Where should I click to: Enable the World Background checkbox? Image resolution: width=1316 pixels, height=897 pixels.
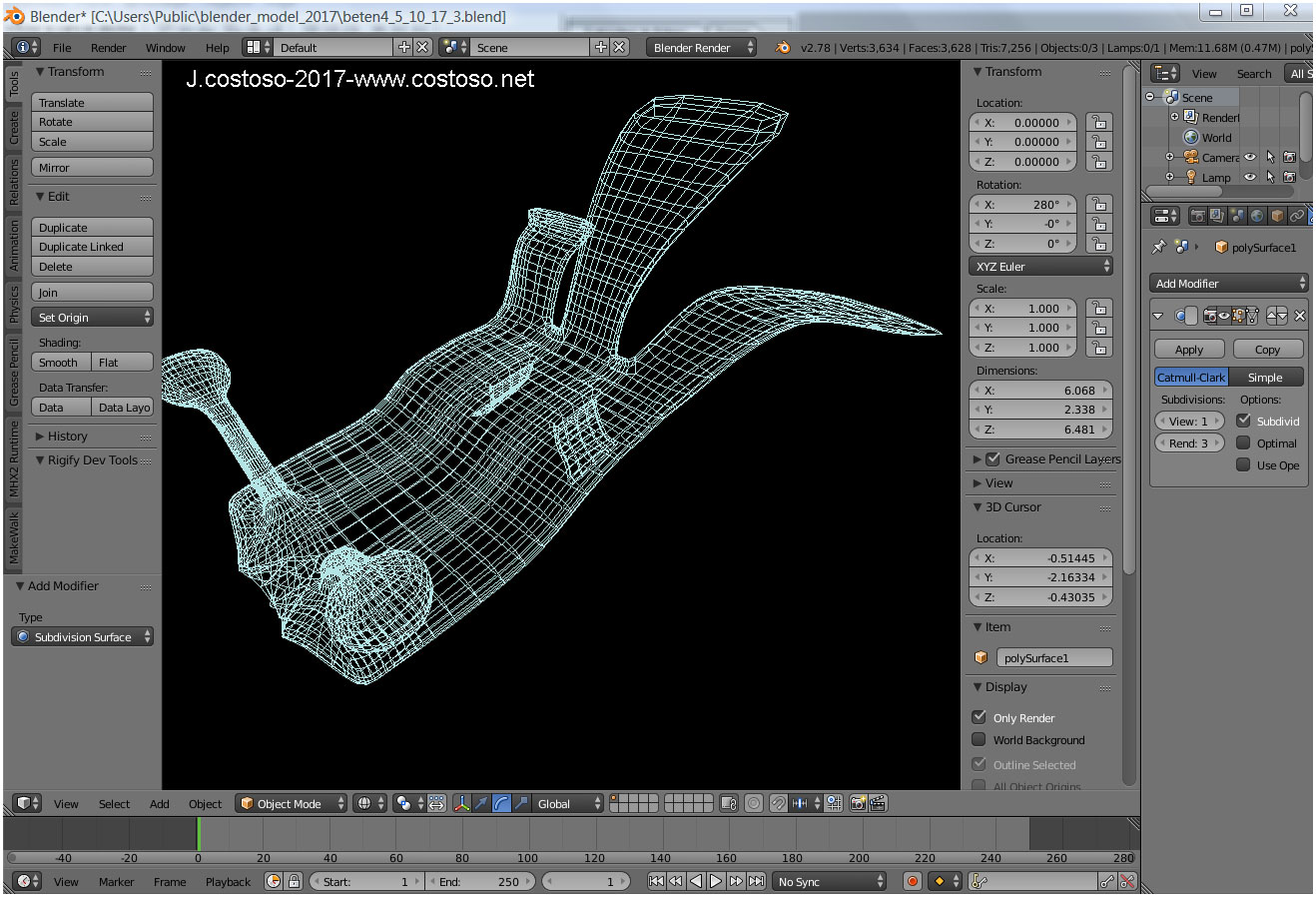tap(980, 740)
